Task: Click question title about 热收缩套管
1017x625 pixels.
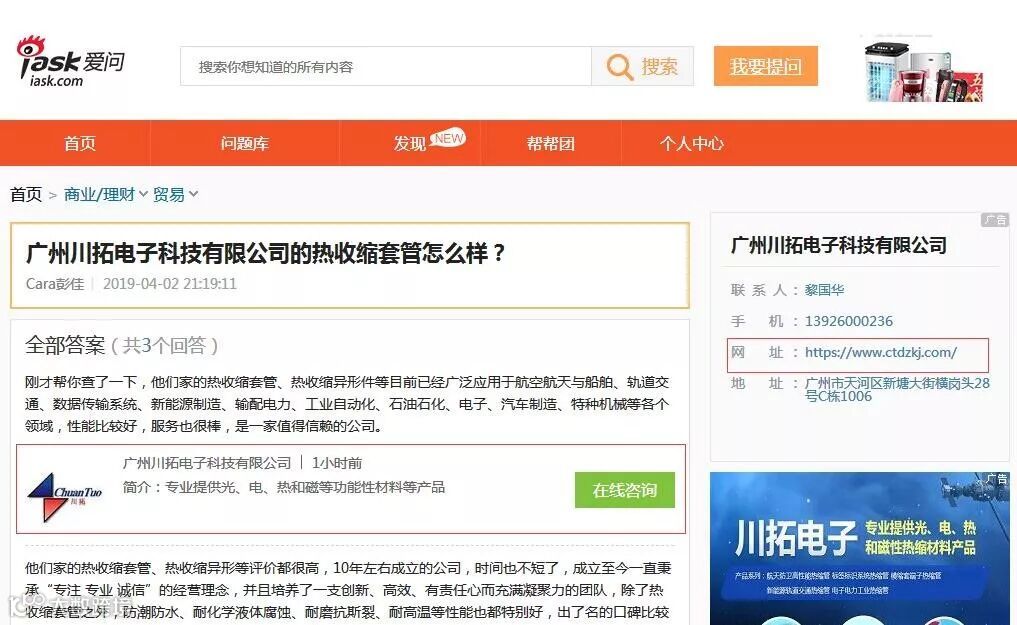Action: click(266, 253)
